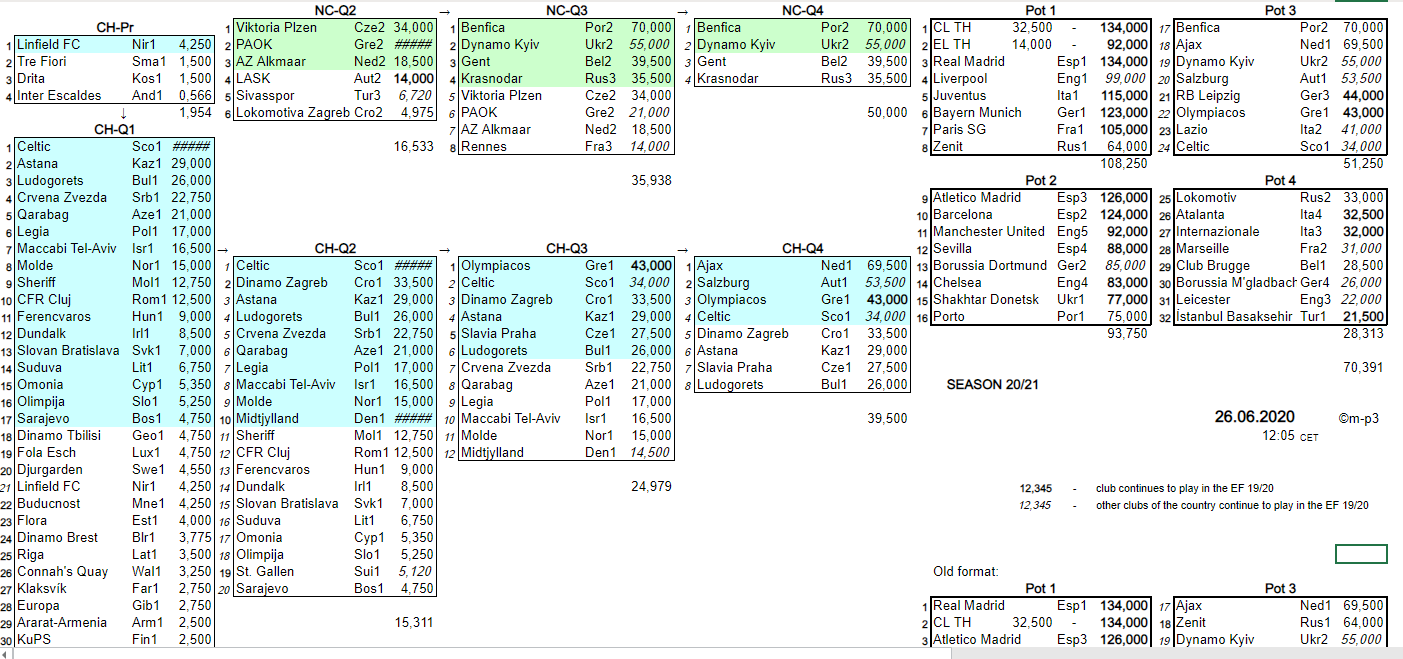Select the St. Gallen cell

coord(267,572)
